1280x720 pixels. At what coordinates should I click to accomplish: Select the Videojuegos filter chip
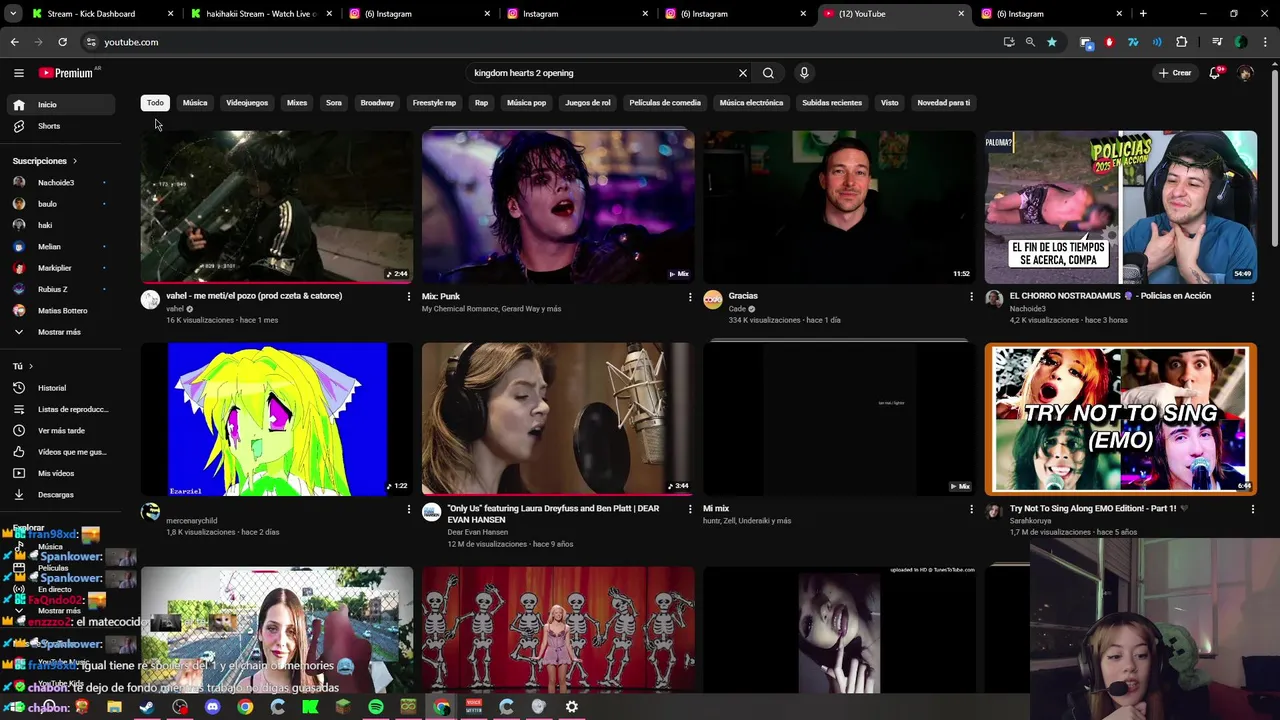[247, 103]
